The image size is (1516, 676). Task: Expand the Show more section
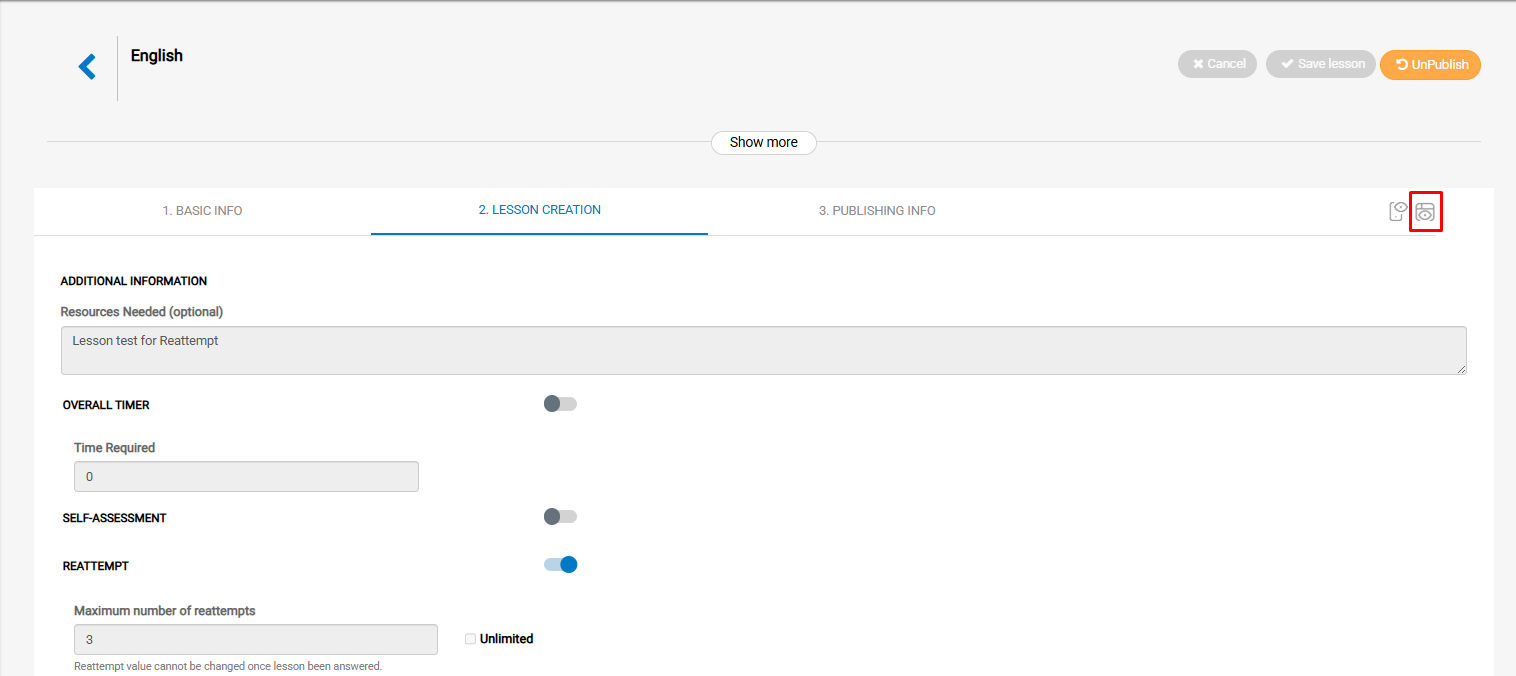tap(763, 142)
